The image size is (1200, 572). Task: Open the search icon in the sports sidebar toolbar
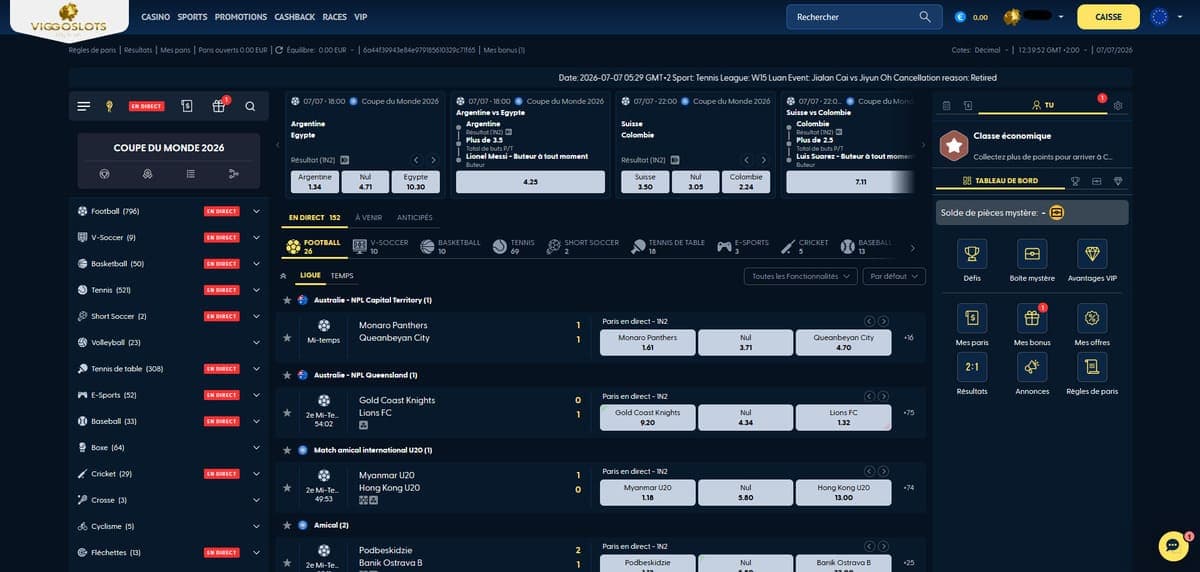[x=250, y=106]
